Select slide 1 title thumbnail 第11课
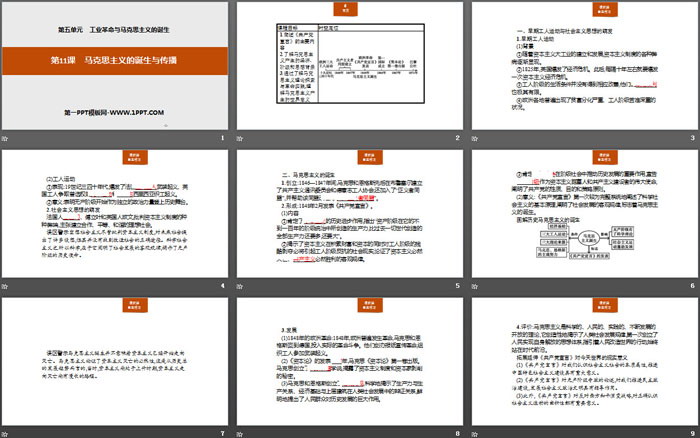The width and height of the screenshot is (700, 438). [115, 66]
